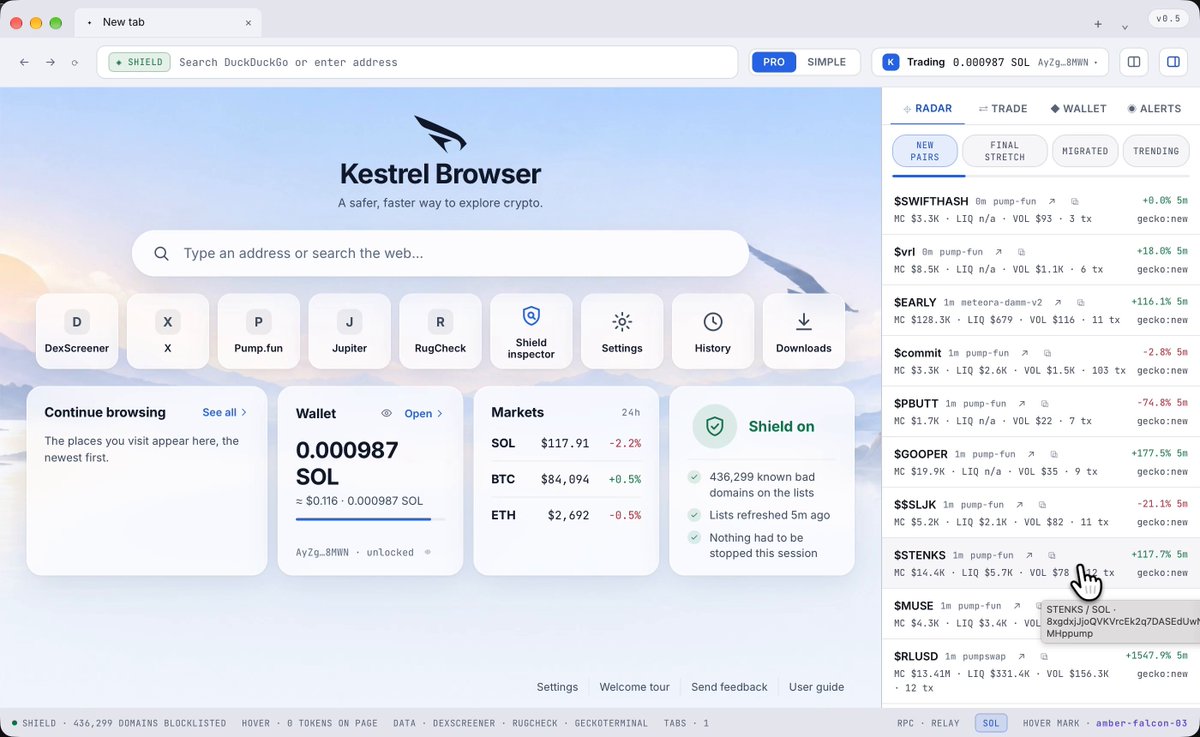Switch to SIMPLE mode

[x=827, y=62]
